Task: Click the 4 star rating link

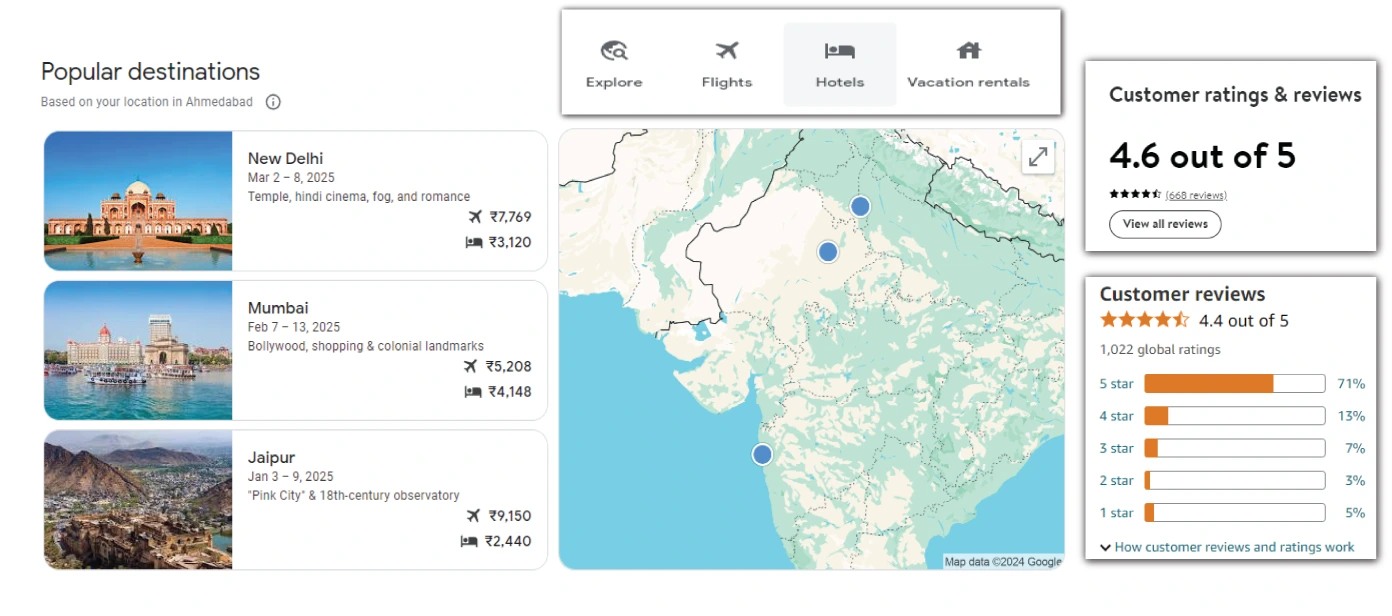Action: [1116, 416]
